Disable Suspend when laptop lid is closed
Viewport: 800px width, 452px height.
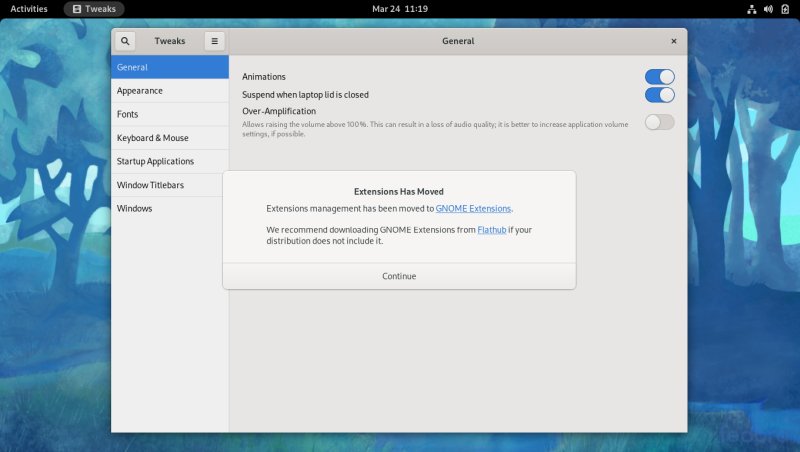tap(659, 95)
